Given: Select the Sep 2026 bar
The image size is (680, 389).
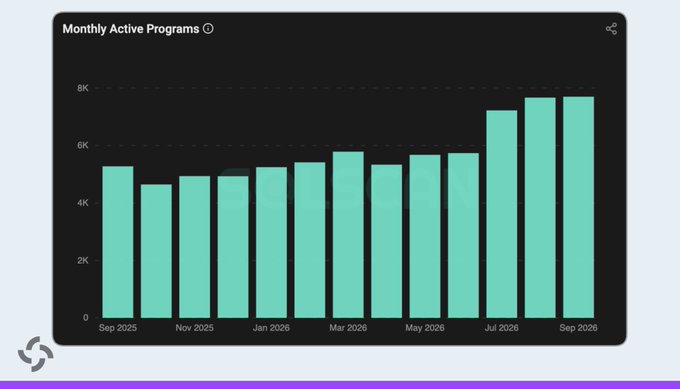Looking at the screenshot, I should [x=578, y=207].
